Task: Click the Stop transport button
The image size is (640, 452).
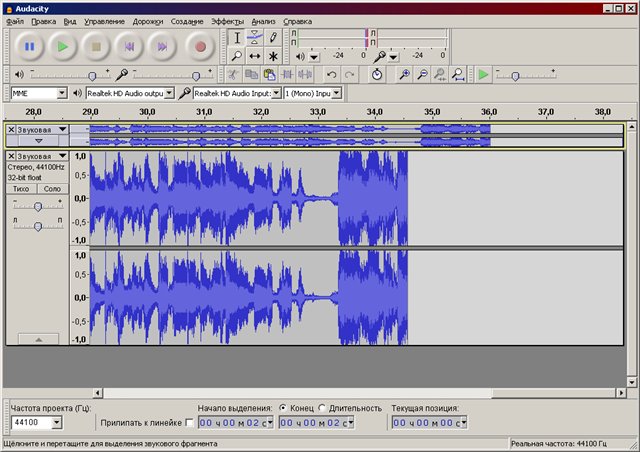Action: [x=95, y=46]
